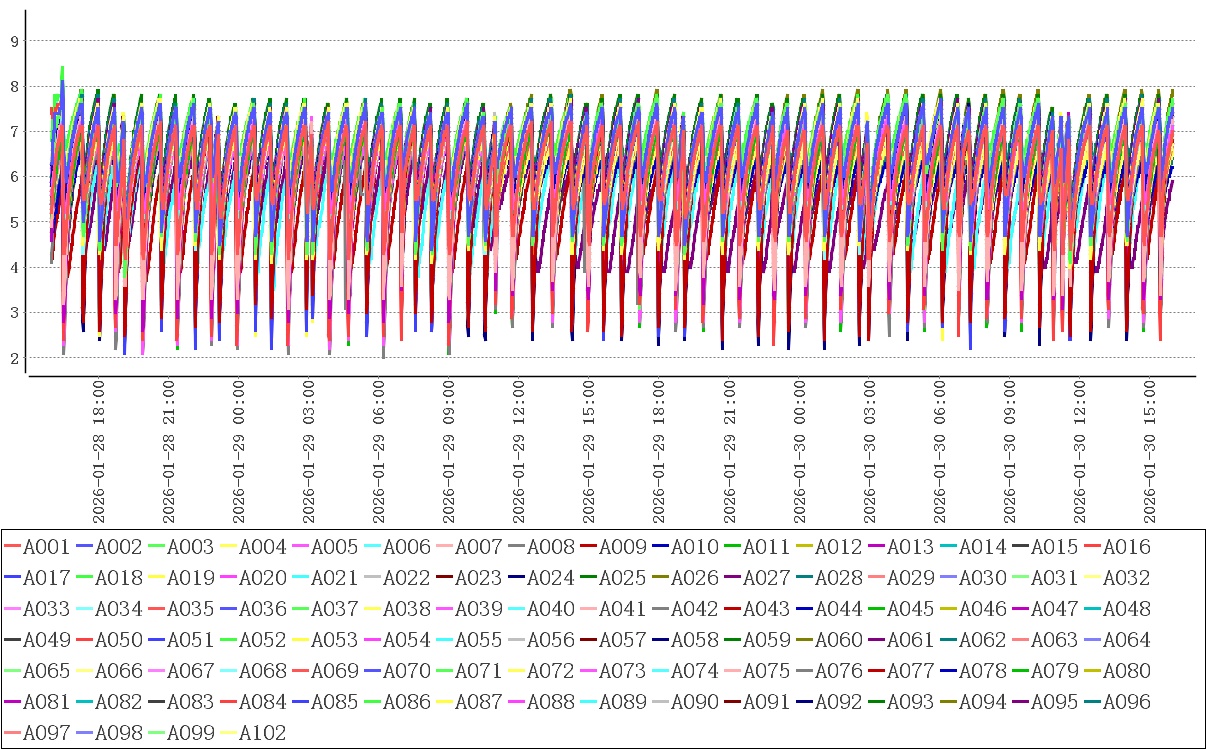
Task: Click the y-axis value 9 label
Action: pos(14,41)
